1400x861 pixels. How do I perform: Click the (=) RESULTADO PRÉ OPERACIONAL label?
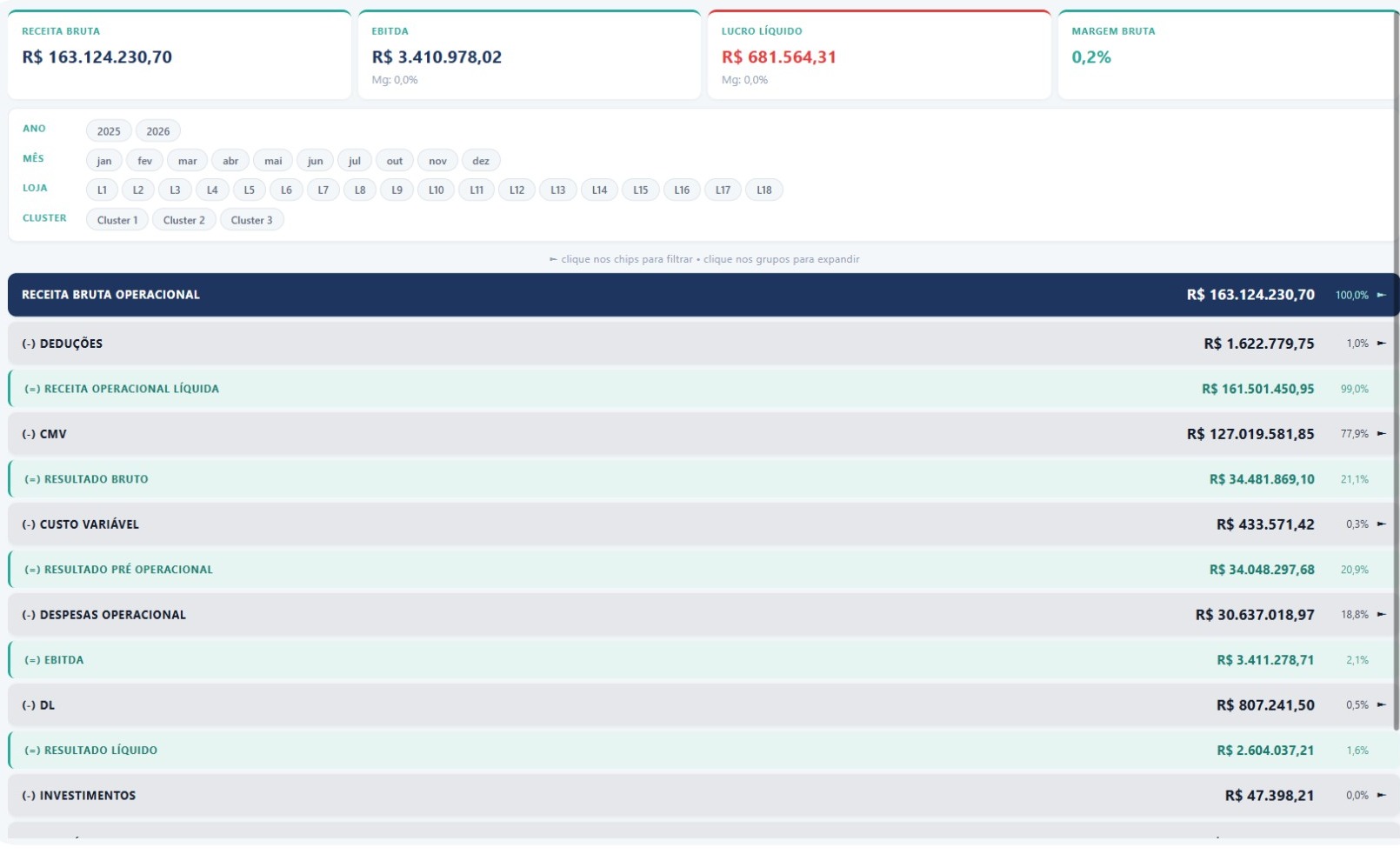coord(119,570)
